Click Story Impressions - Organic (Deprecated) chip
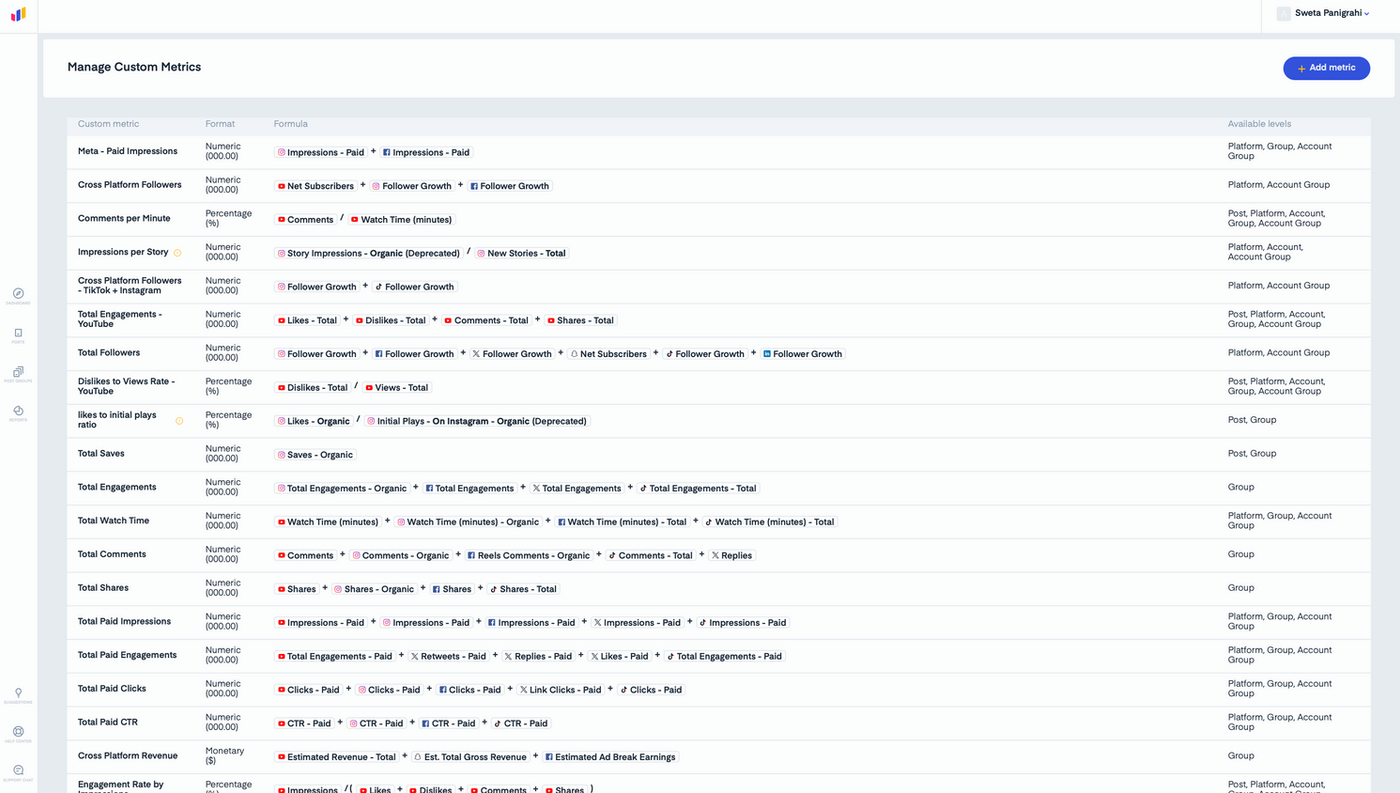1400x793 pixels. pyautogui.click(x=369, y=253)
